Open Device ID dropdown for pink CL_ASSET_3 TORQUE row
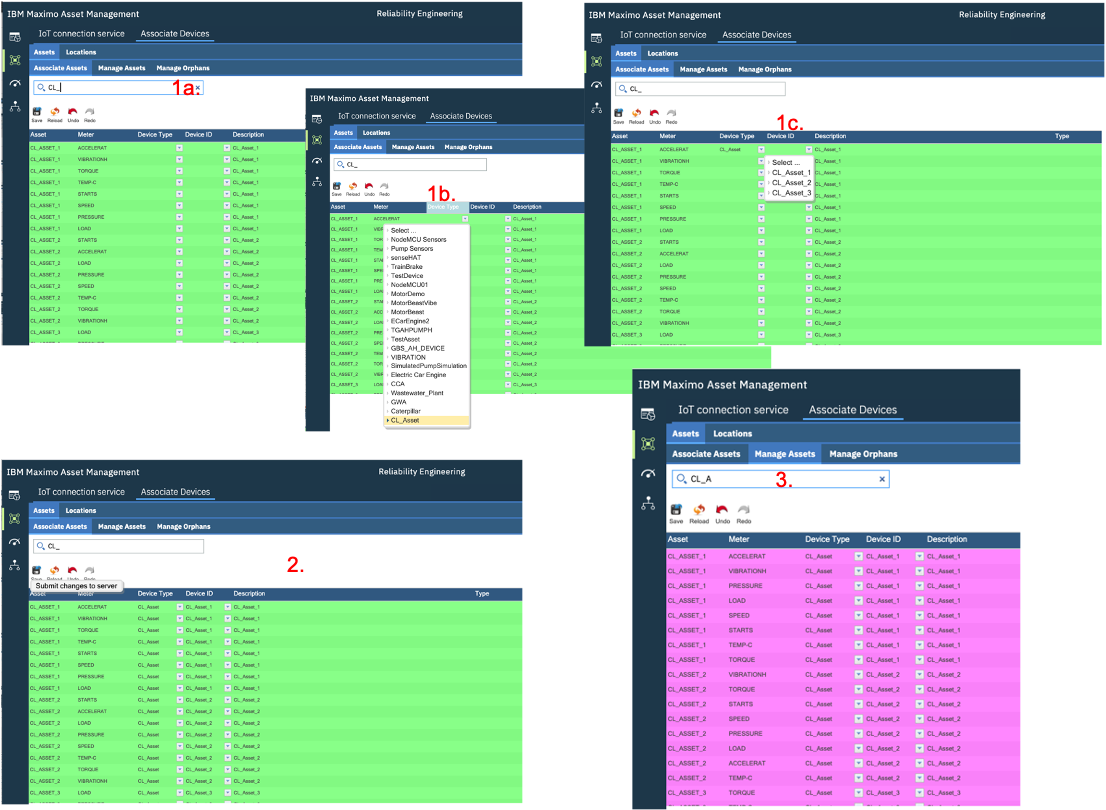This screenshot has height=810, width=1106. click(919, 793)
